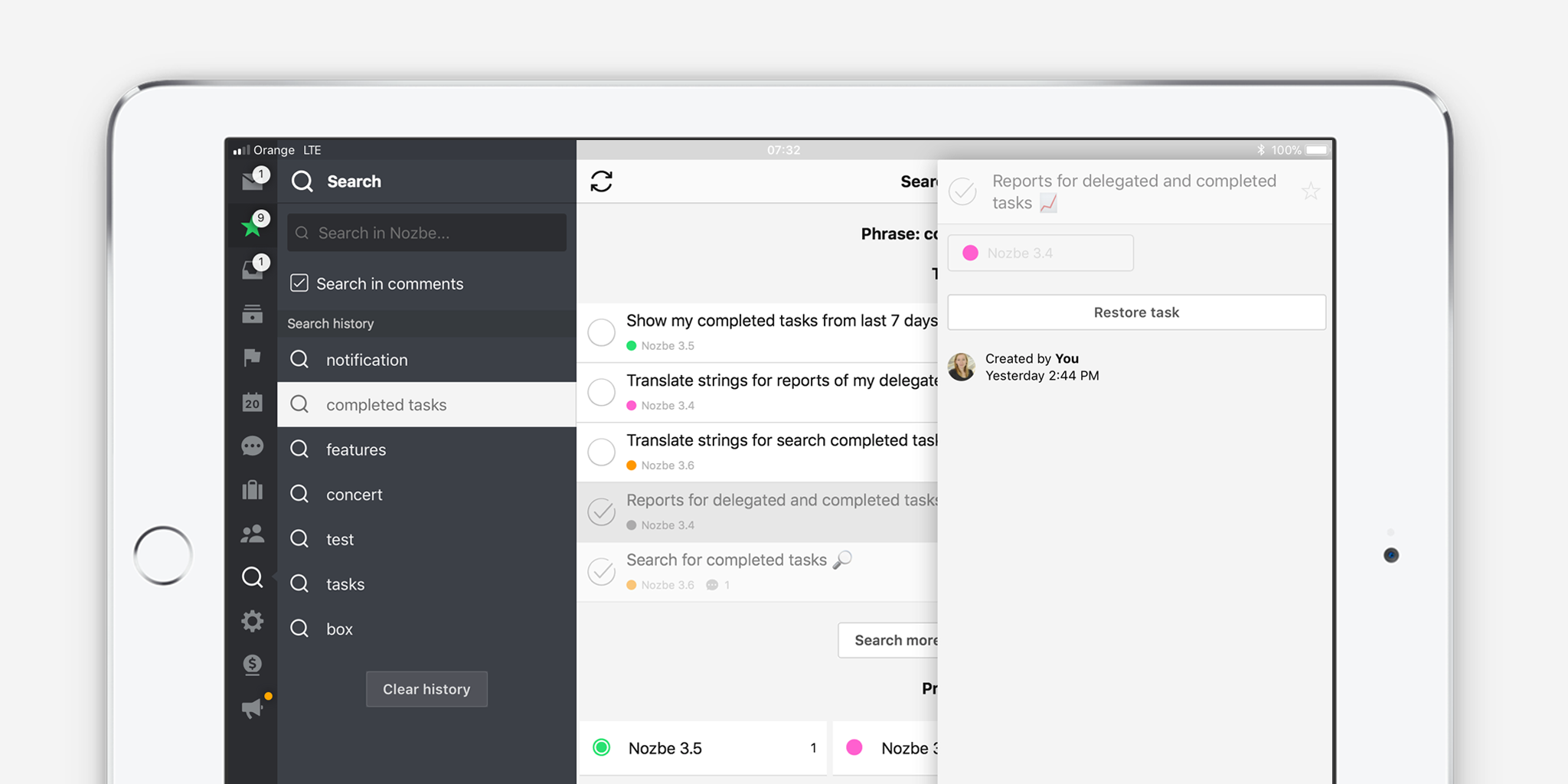Complete Translate strings for search task
The image size is (1568, 784).
pyautogui.click(x=602, y=452)
